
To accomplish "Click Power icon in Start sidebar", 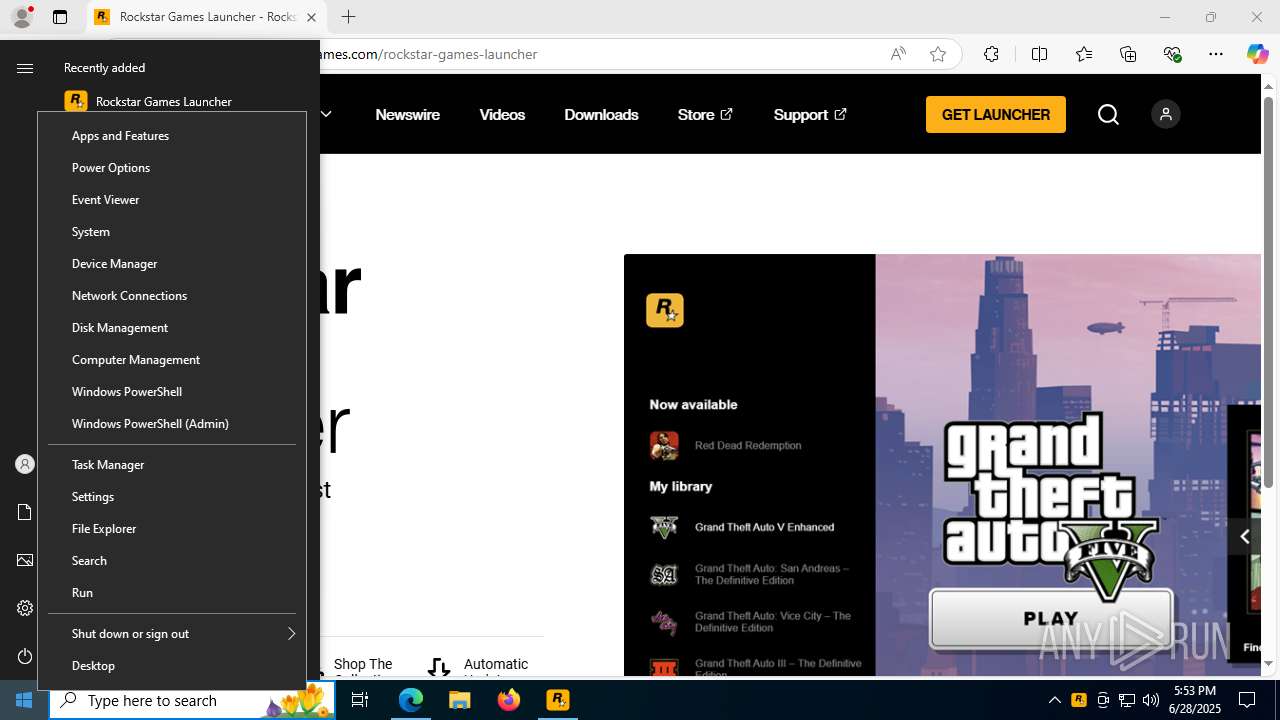I will click(x=25, y=656).
